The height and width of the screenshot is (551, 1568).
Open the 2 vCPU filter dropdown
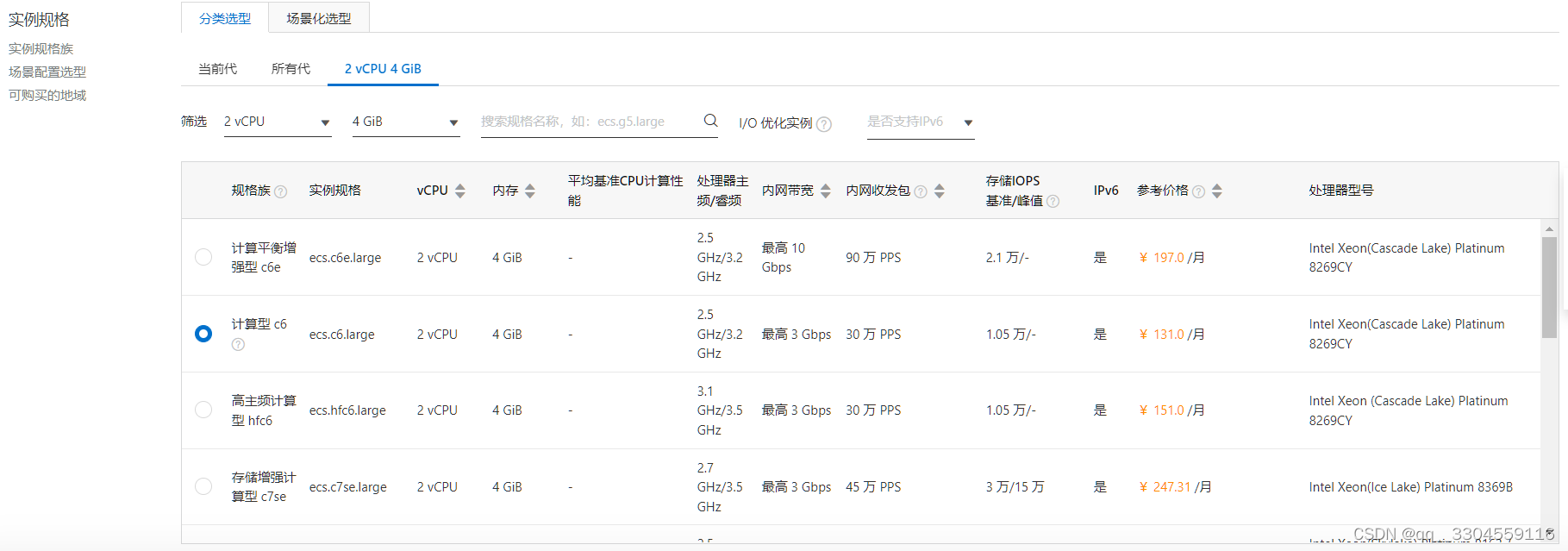pos(278,122)
